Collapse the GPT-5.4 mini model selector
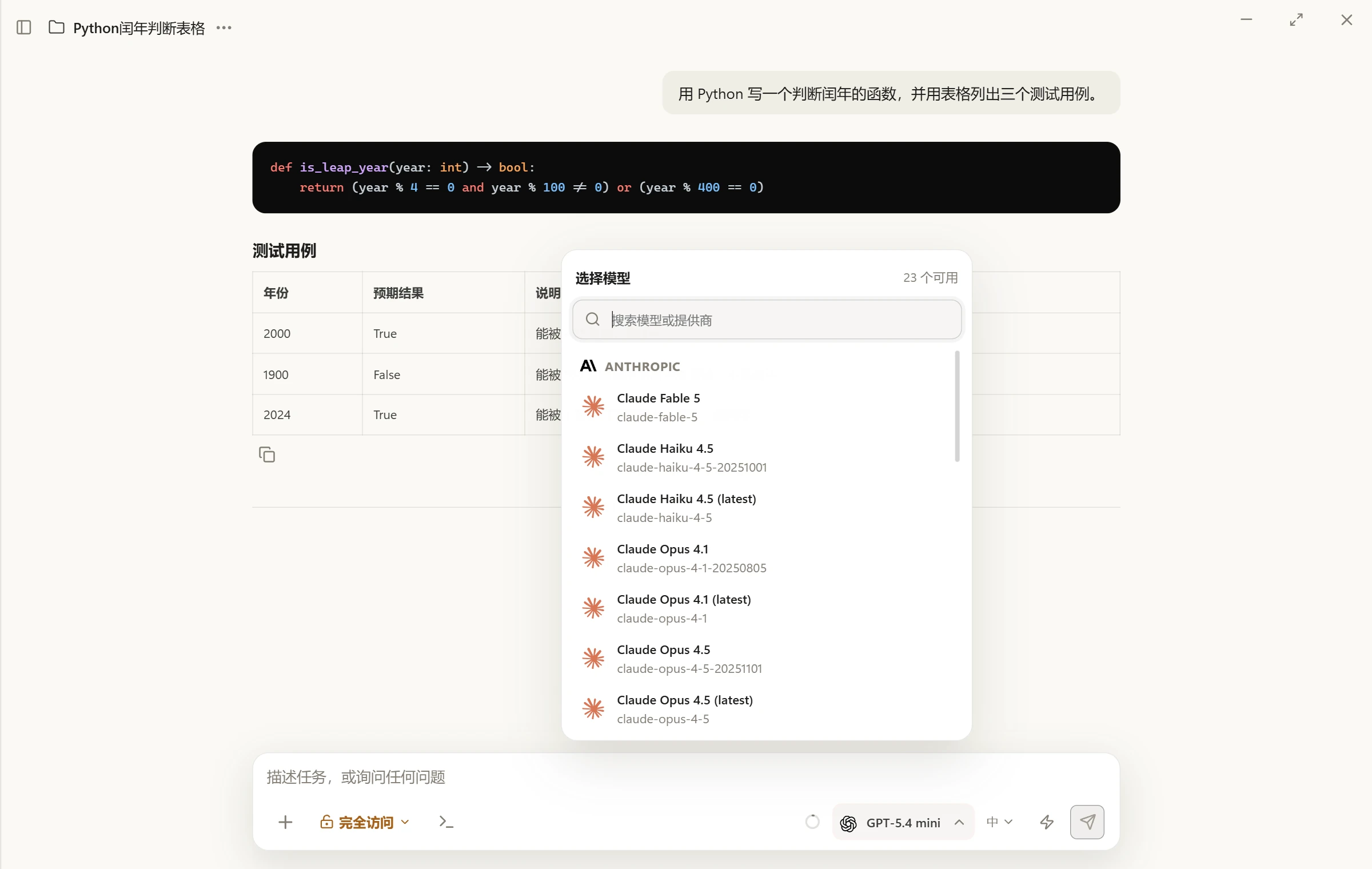 click(x=903, y=822)
